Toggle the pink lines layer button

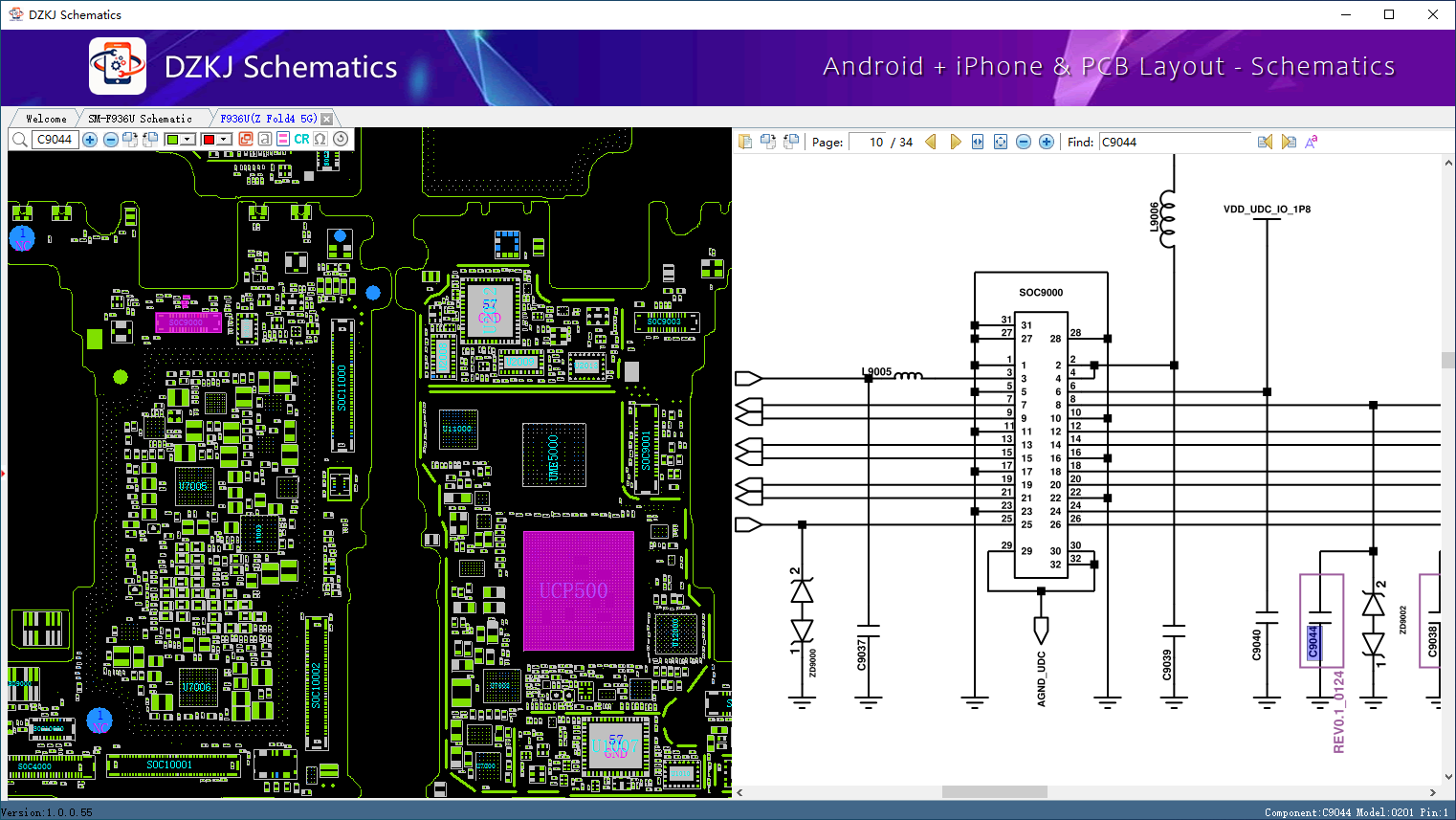coord(283,140)
